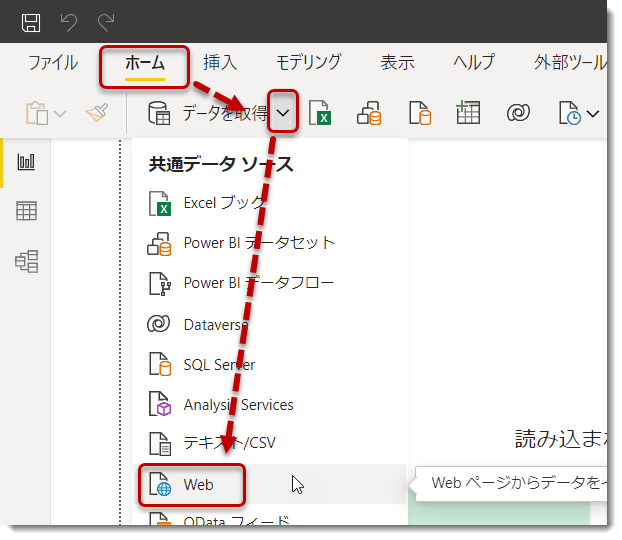This screenshot has height=540, width=622.
Task: Choose Excel ブック from data sources
Action: [269, 203]
